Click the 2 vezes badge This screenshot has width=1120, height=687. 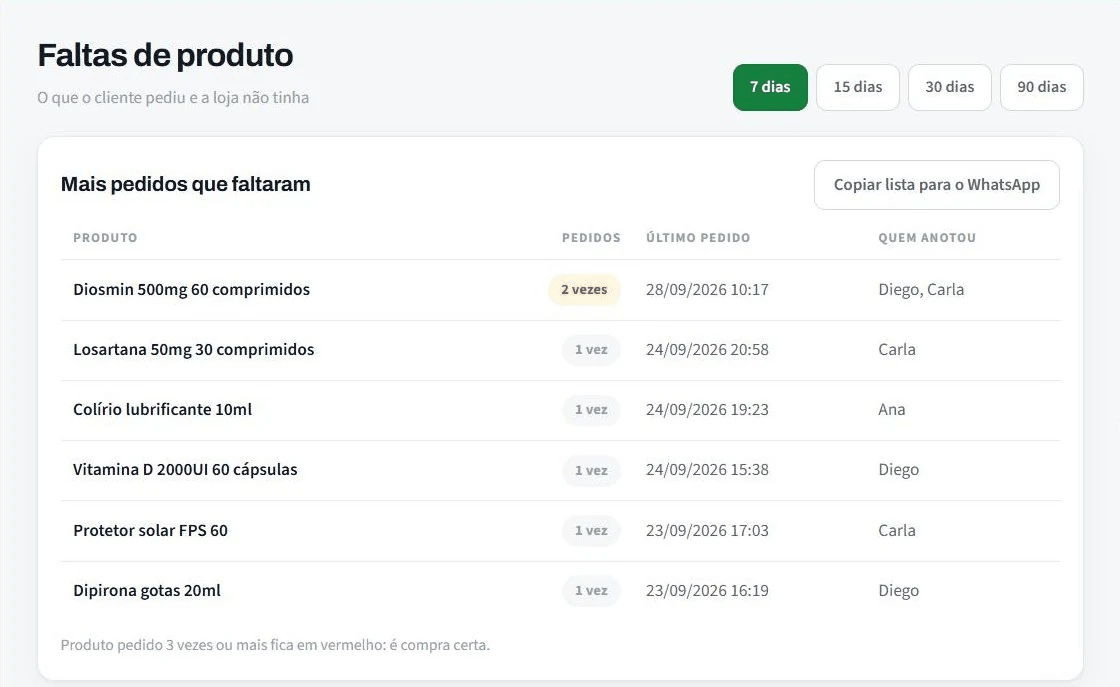click(x=584, y=290)
